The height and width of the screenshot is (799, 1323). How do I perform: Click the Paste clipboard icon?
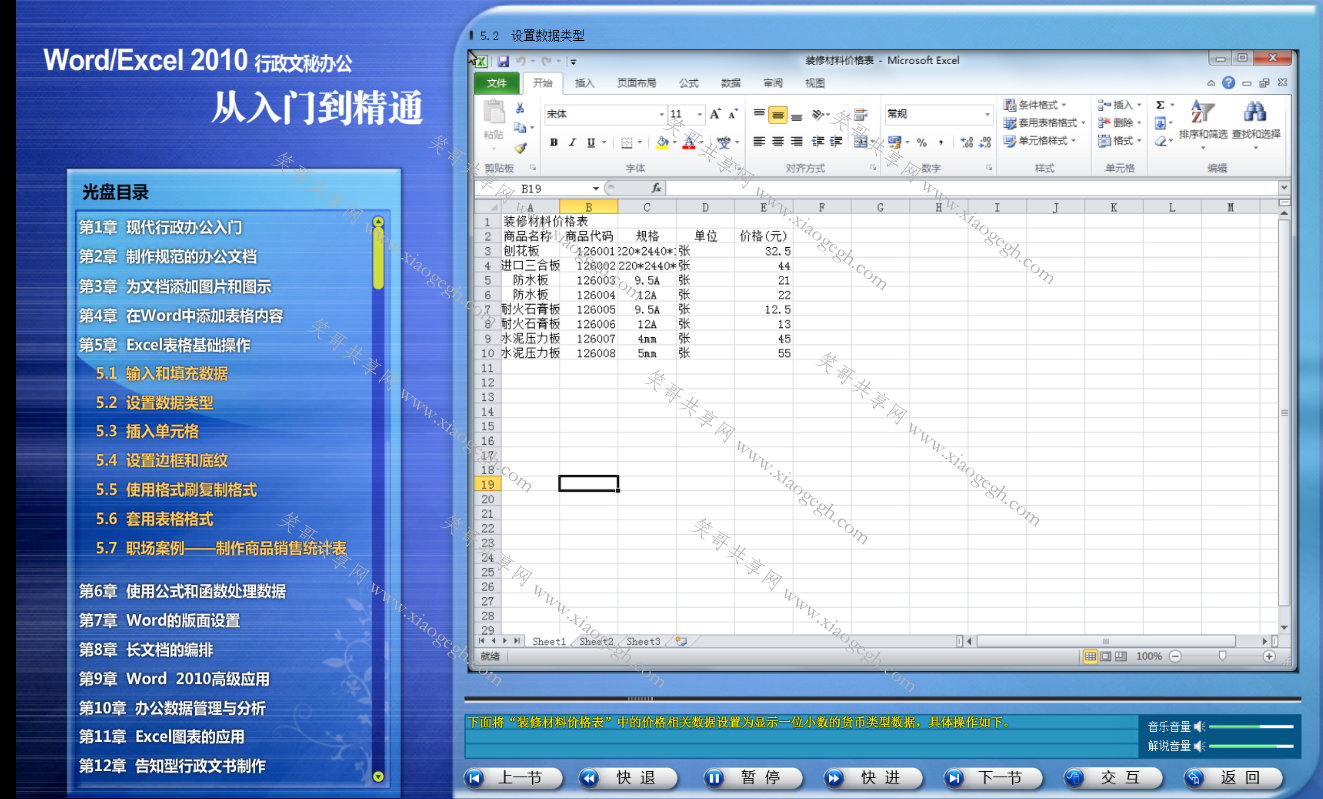point(494,112)
